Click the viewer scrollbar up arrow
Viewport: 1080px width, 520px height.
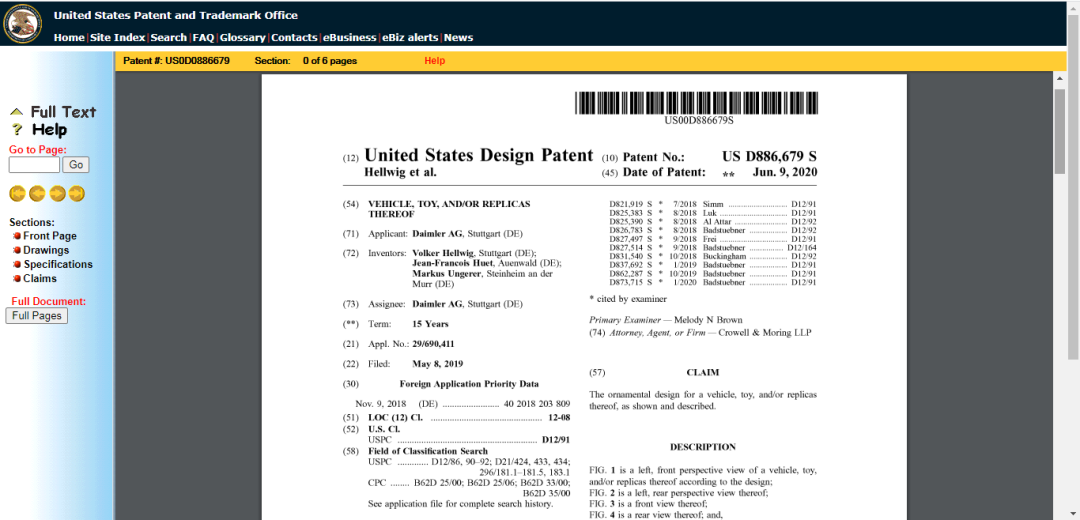(1059, 79)
